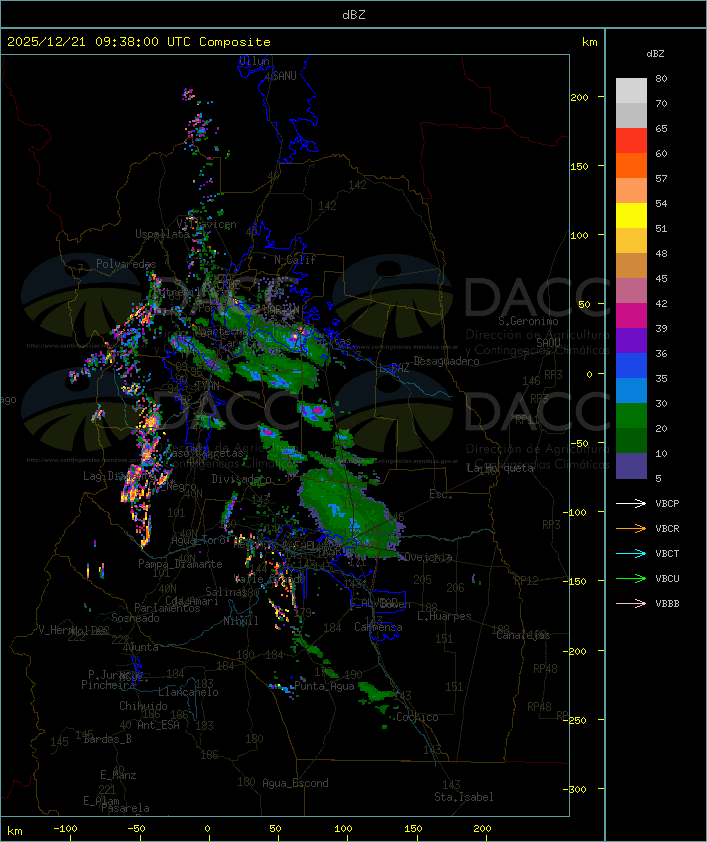The width and height of the screenshot is (707, 842).
Task: Click the magenta 39-42 dBZ swatch
Action: coord(631,316)
